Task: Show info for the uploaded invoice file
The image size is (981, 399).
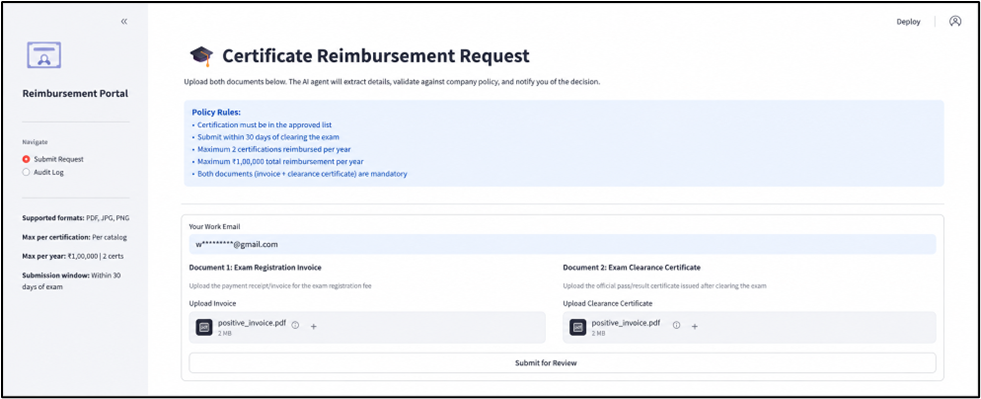Action: (295, 325)
